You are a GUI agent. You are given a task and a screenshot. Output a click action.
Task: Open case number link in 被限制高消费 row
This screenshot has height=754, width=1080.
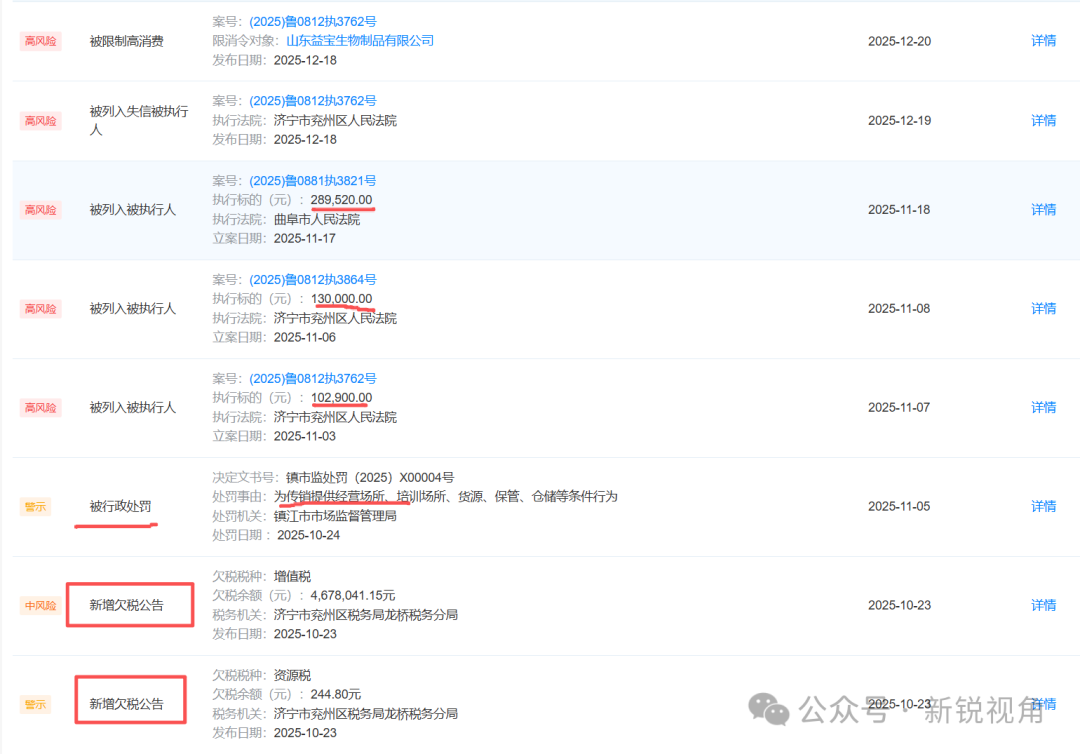pos(312,22)
